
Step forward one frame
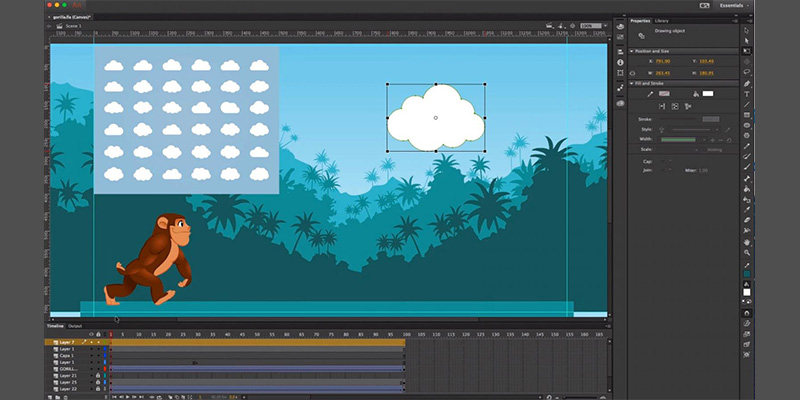[x=134, y=397]
